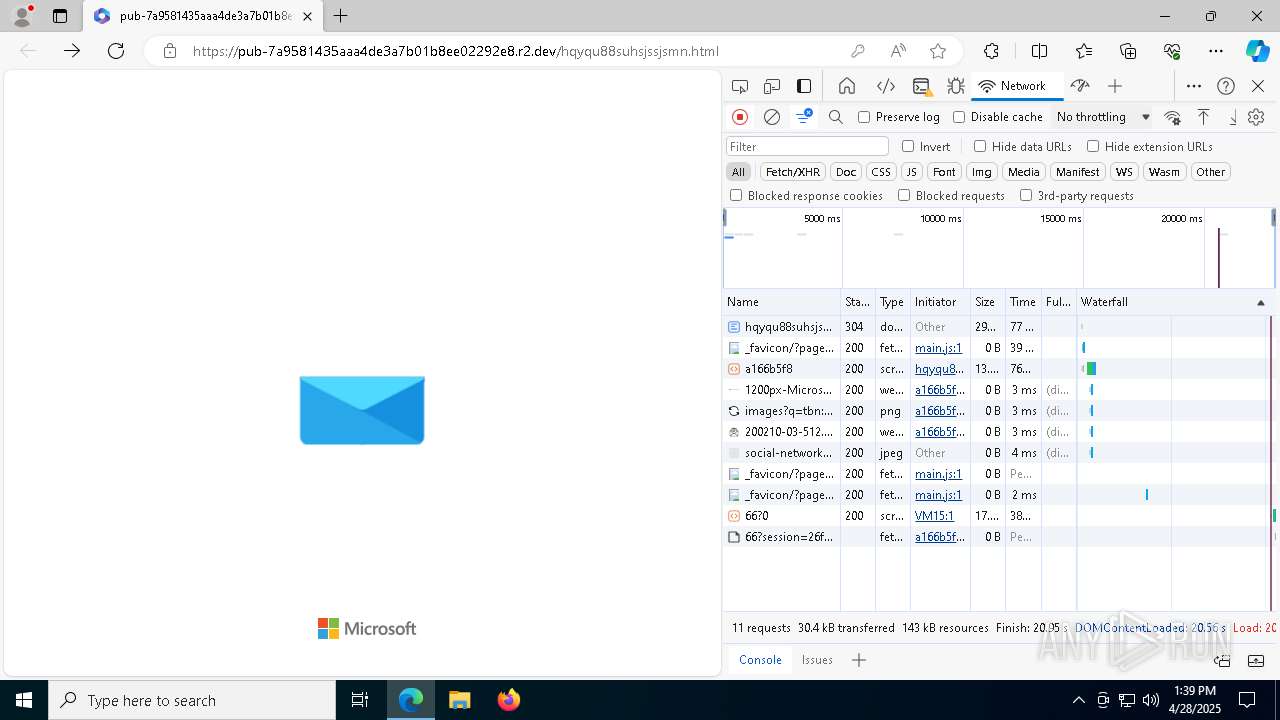Sort requests by Time column
The width and height of the screenshot is (1280, 720).
(x=1023, y=302)
